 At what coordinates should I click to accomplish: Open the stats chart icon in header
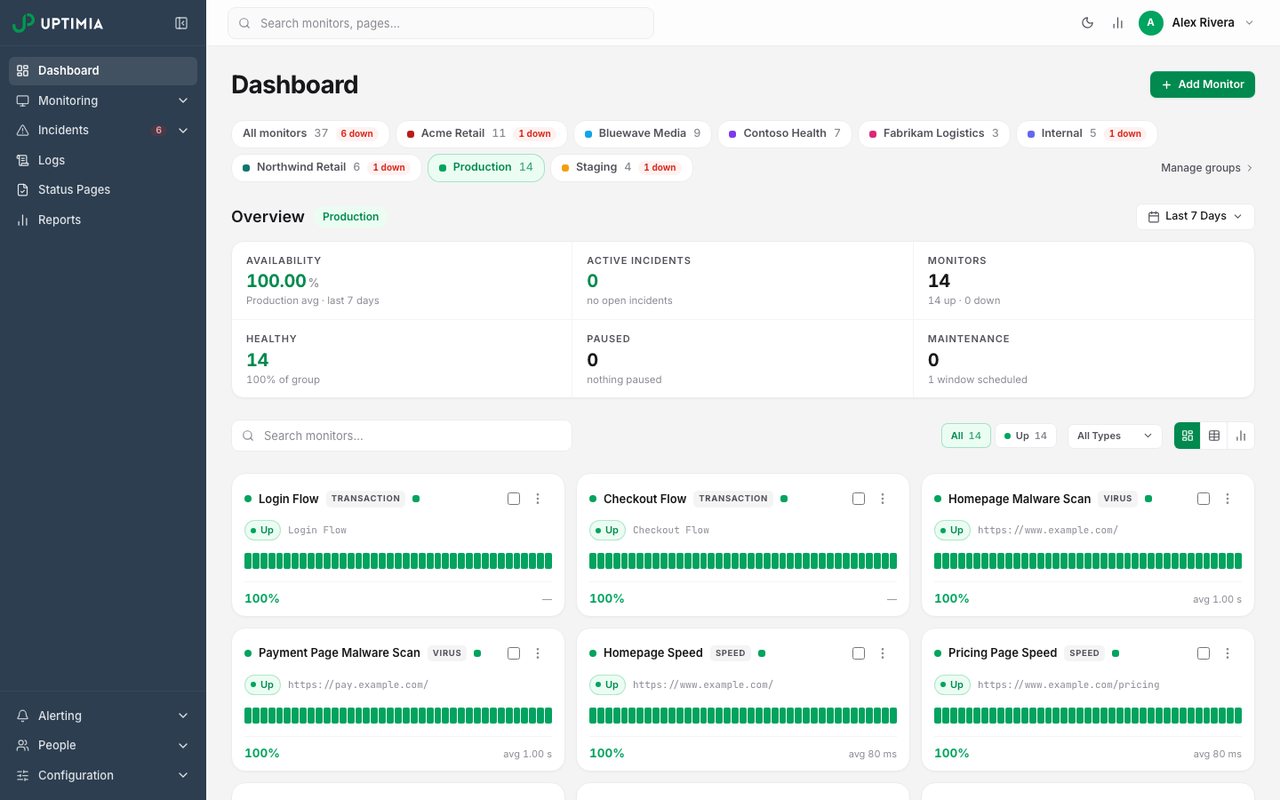click(x=1118, y=23)
